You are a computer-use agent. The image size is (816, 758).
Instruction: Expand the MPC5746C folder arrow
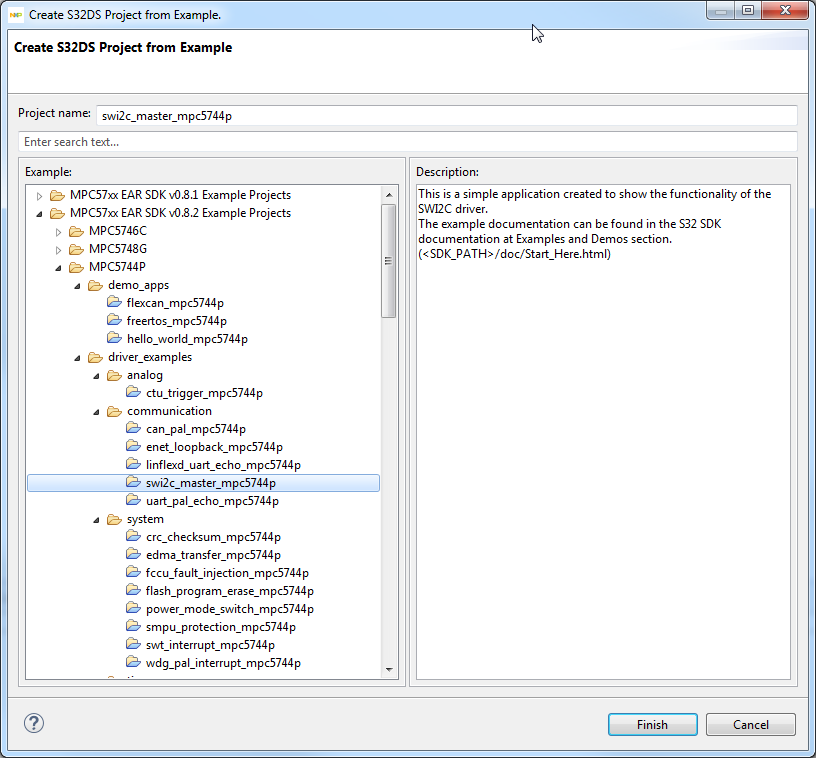[58, 232]
